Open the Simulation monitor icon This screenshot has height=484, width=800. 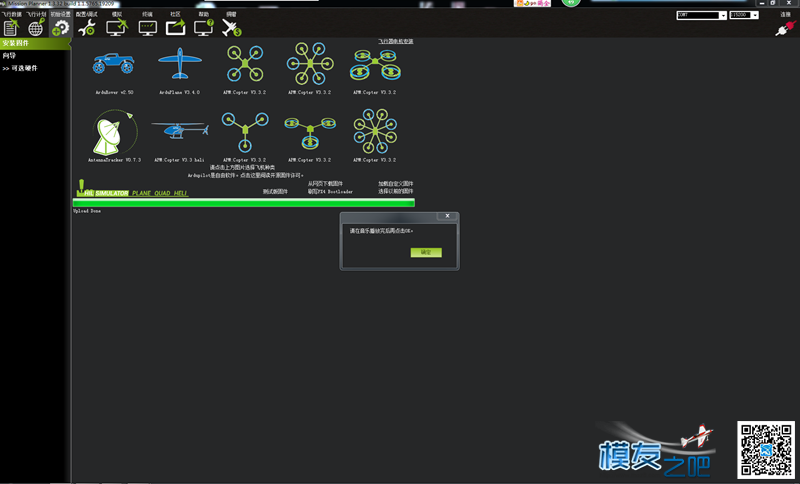click(x=117, y=28)
